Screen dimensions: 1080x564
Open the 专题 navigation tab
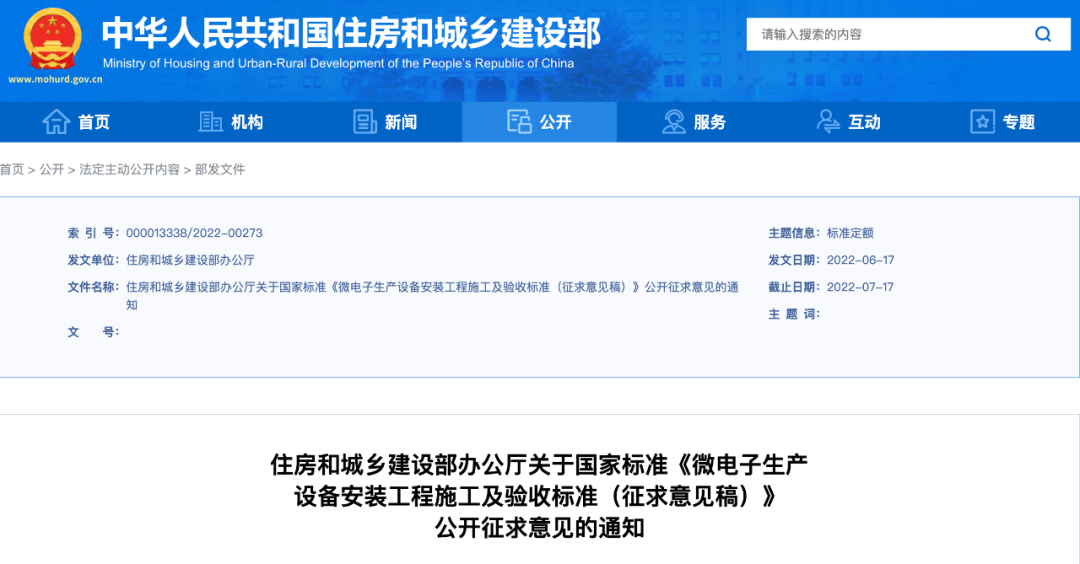click(x=1019, y=122)
